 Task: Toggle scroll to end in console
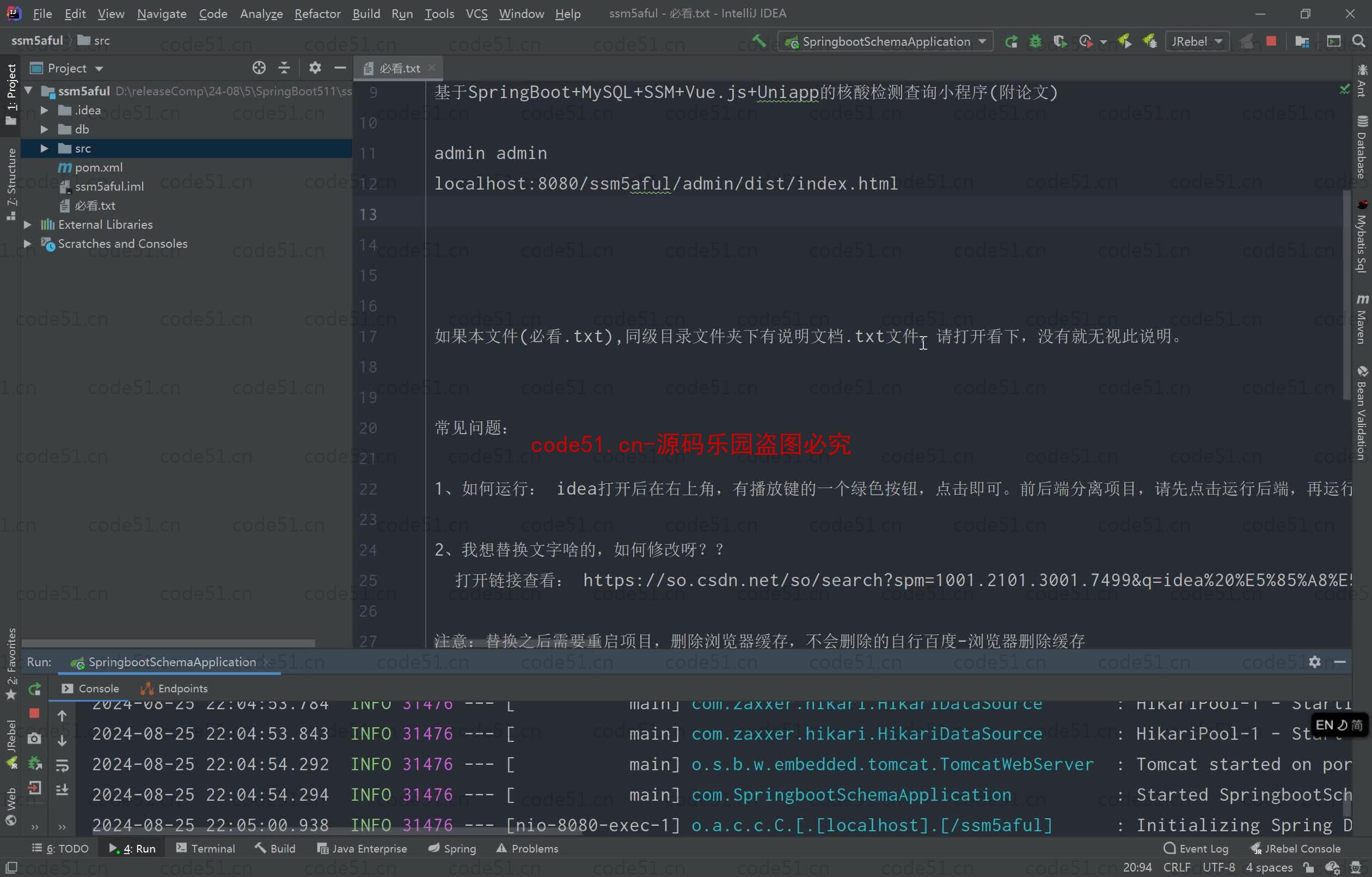coord(62,790)
